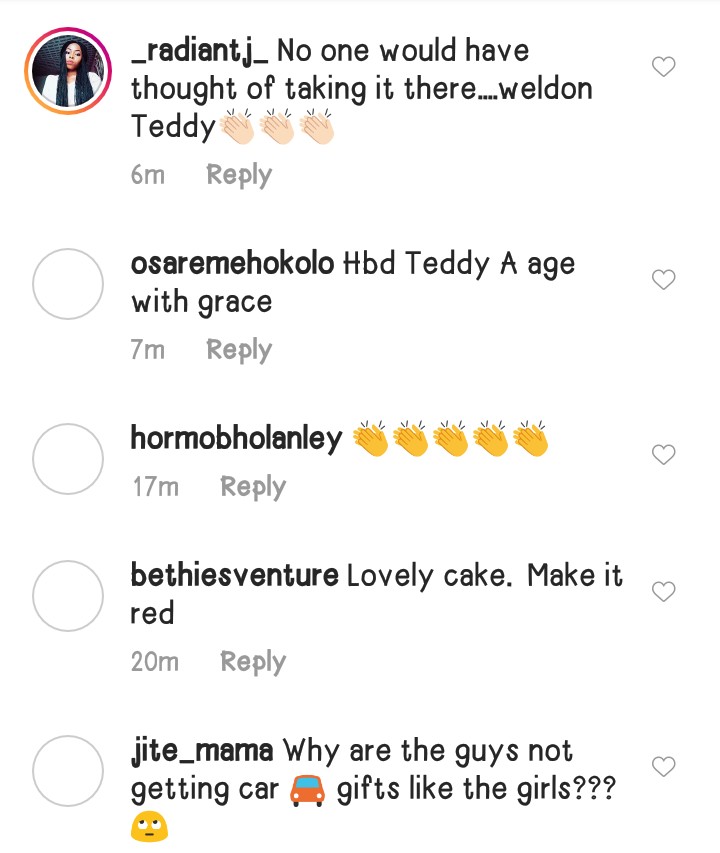Viewport: 720px width, 853px height.
Task: Open _radiantj_ profile picture
Action: pyautogui.click(x=68, y=67)
